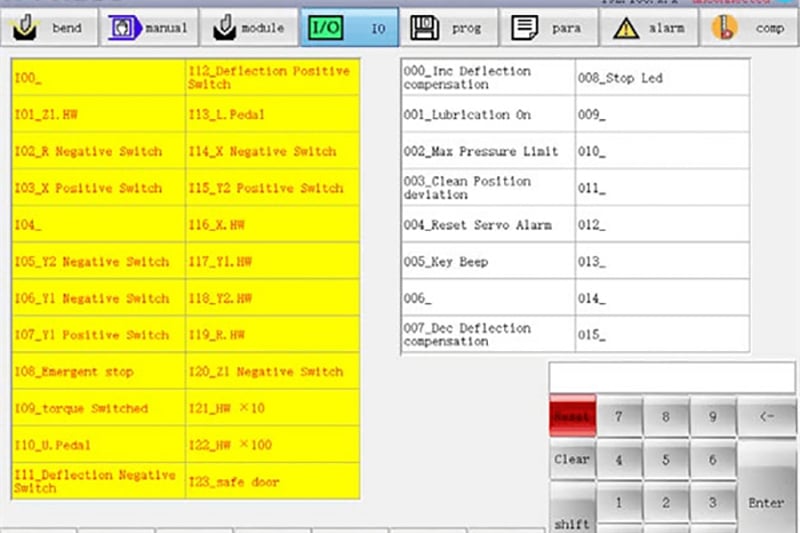Switch to the prog tab label

click(x=466, y=29)
